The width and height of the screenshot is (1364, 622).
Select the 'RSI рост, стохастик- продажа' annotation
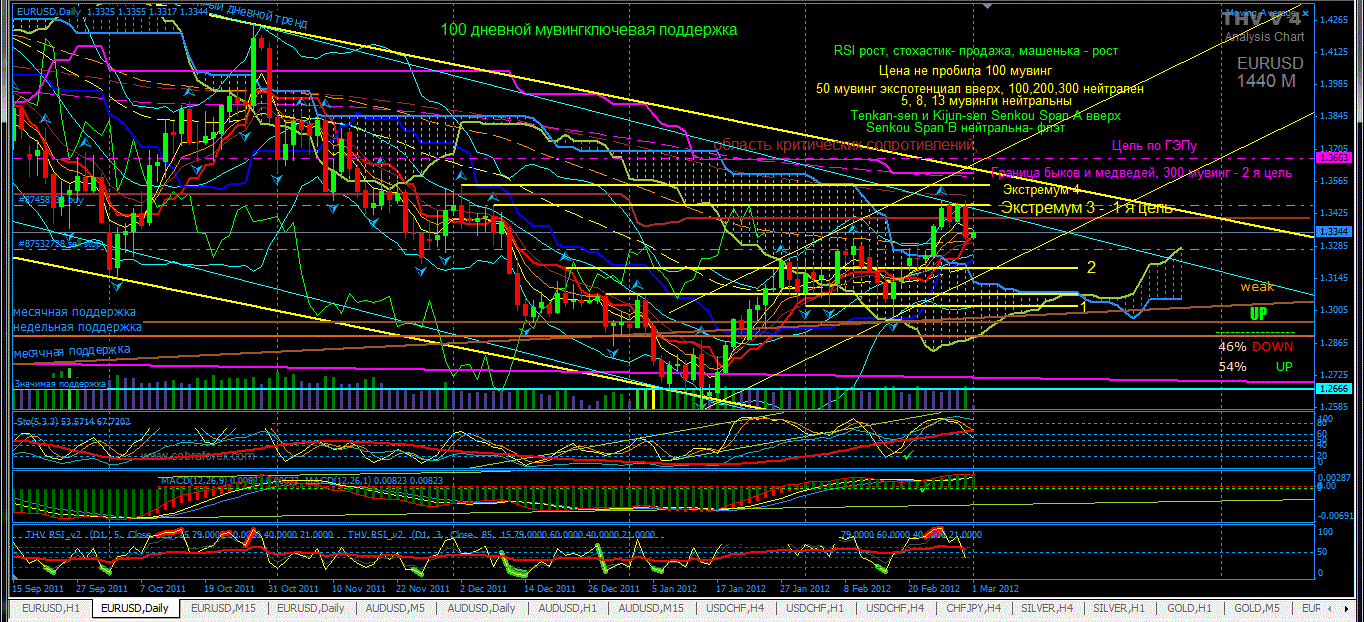(975, 51)
